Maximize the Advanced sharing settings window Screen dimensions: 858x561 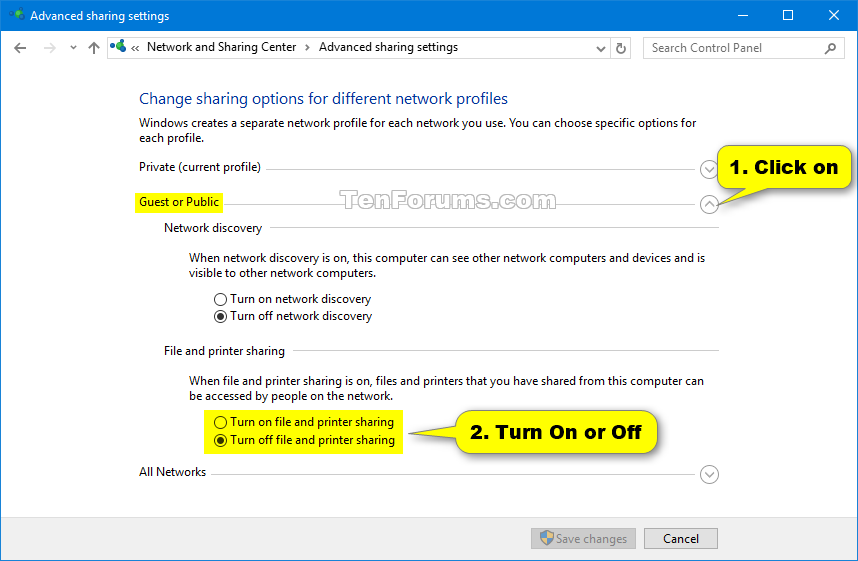[788, 15]
